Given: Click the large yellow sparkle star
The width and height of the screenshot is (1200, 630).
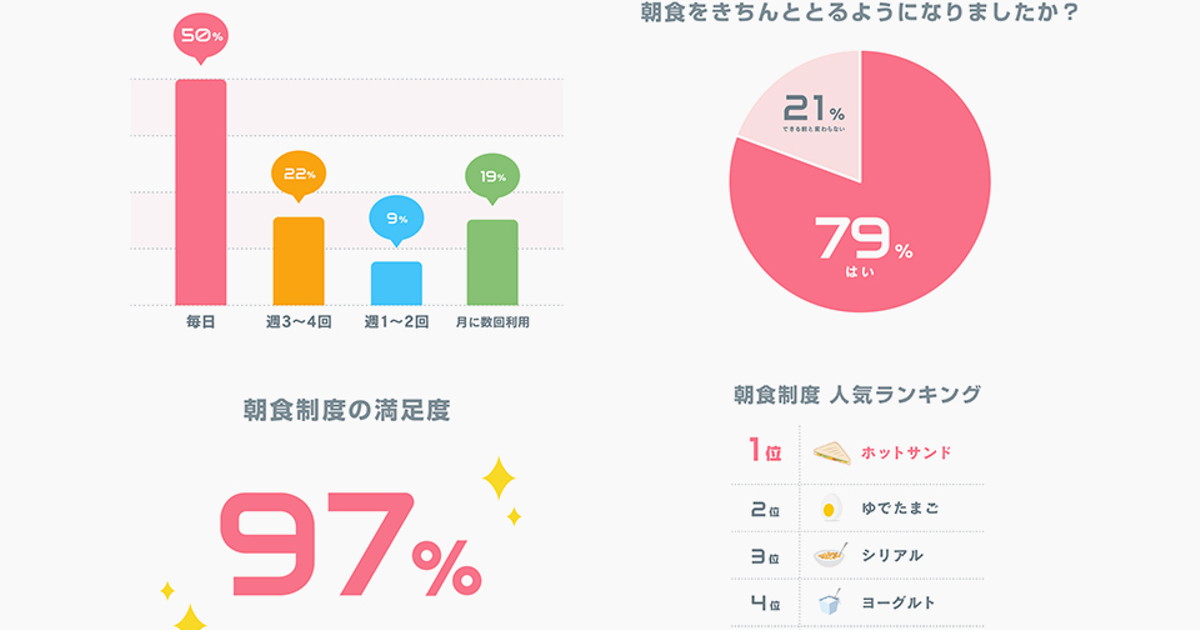Looking at the screenshot, I should pyautogui.click(x=498, y=479).
